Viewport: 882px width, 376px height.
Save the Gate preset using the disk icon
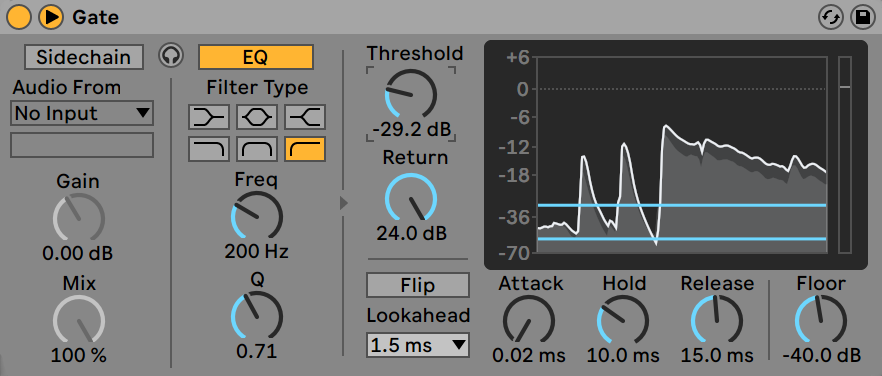point(862,18)
